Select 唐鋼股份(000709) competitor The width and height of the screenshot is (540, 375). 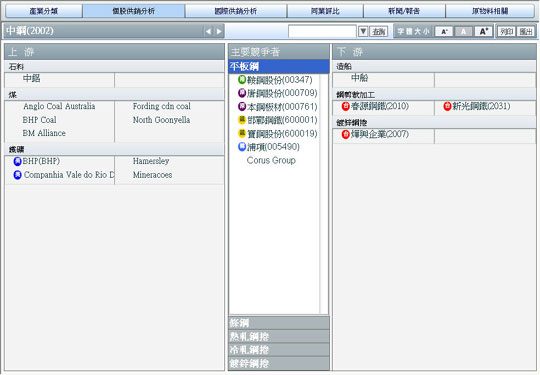(x=282, y=93)
